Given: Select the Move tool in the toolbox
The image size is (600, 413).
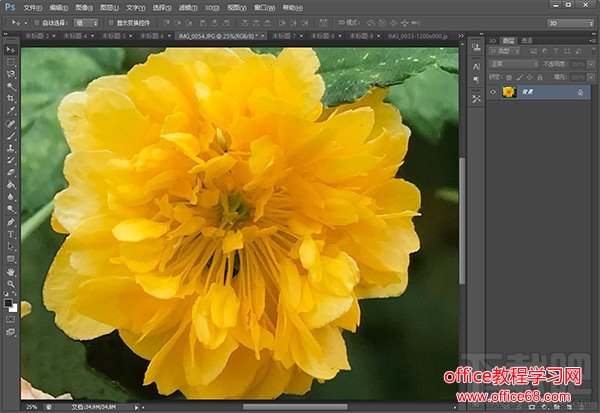Looking at the screenshot, I should pyautogui.click(x=11, y=48).
